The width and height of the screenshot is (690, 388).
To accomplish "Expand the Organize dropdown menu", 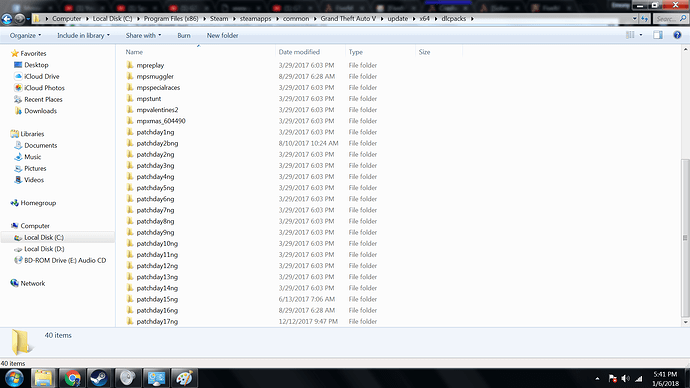I will [x=25, y=35].
